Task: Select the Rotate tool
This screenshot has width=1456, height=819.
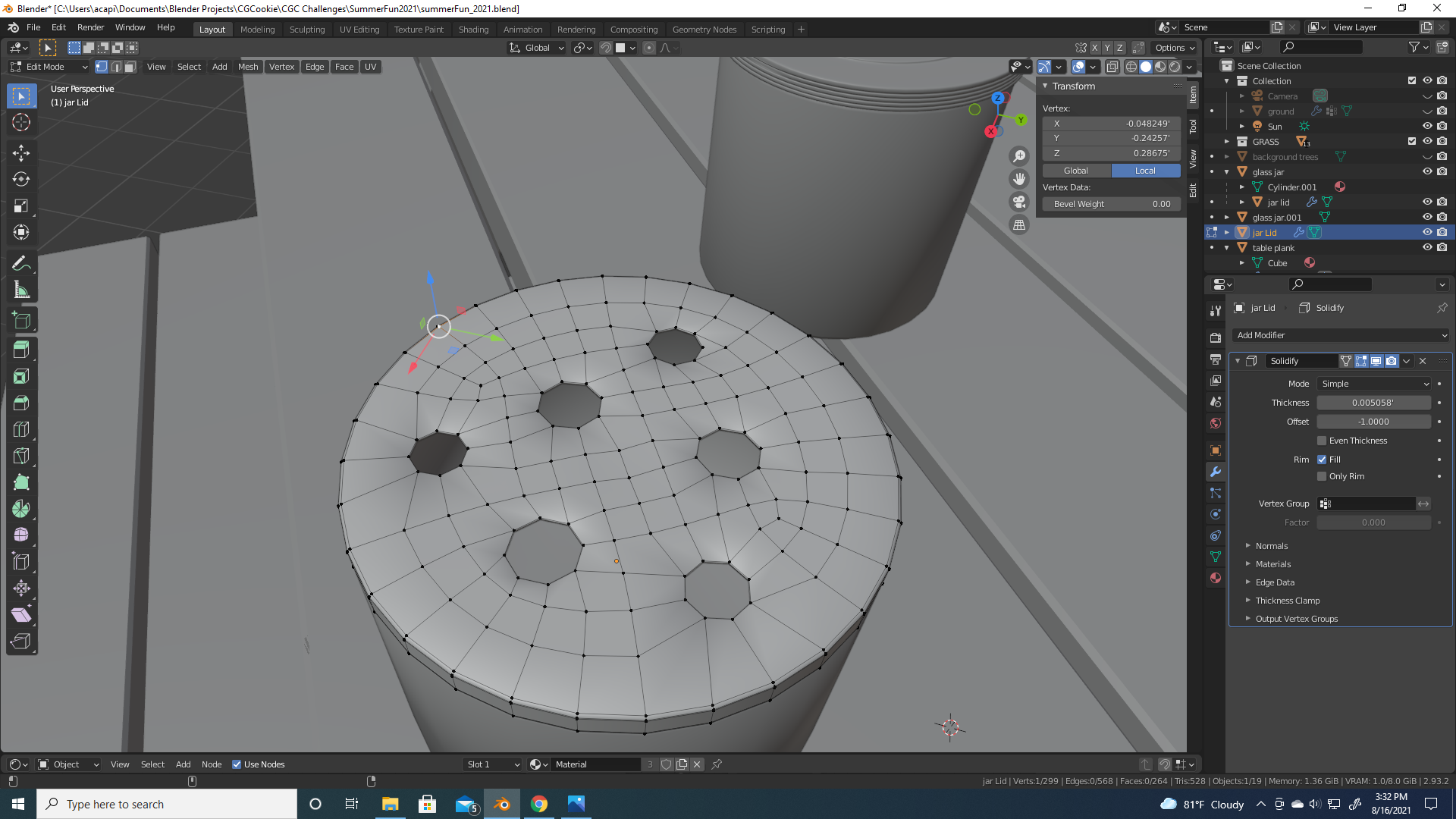Action: [21, 179]
